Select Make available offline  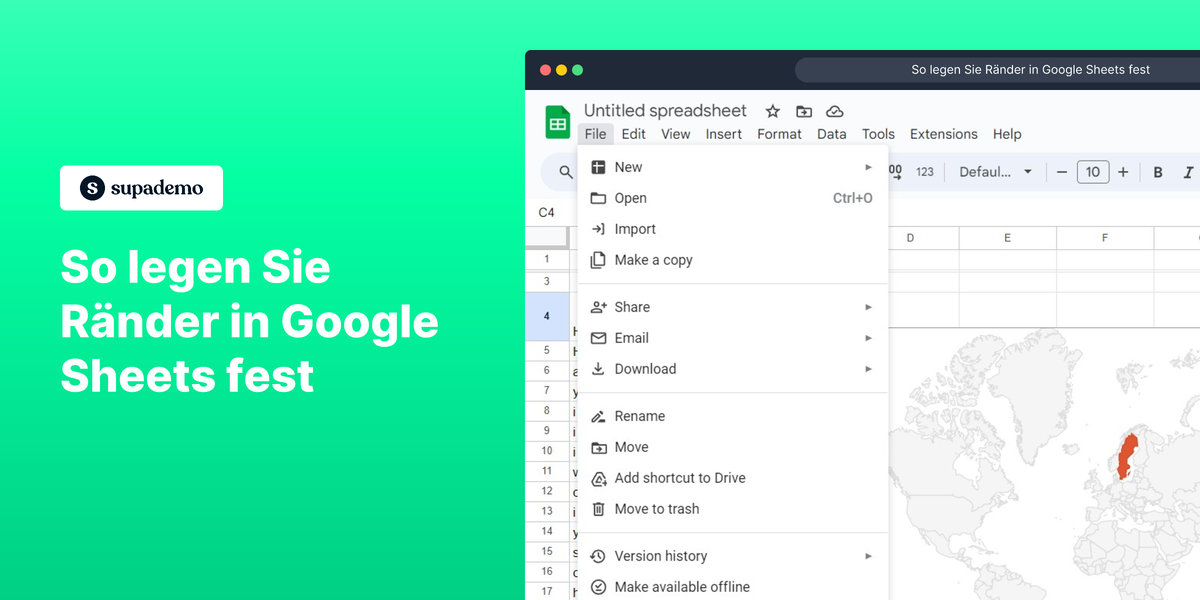click(x=733, y=587)
